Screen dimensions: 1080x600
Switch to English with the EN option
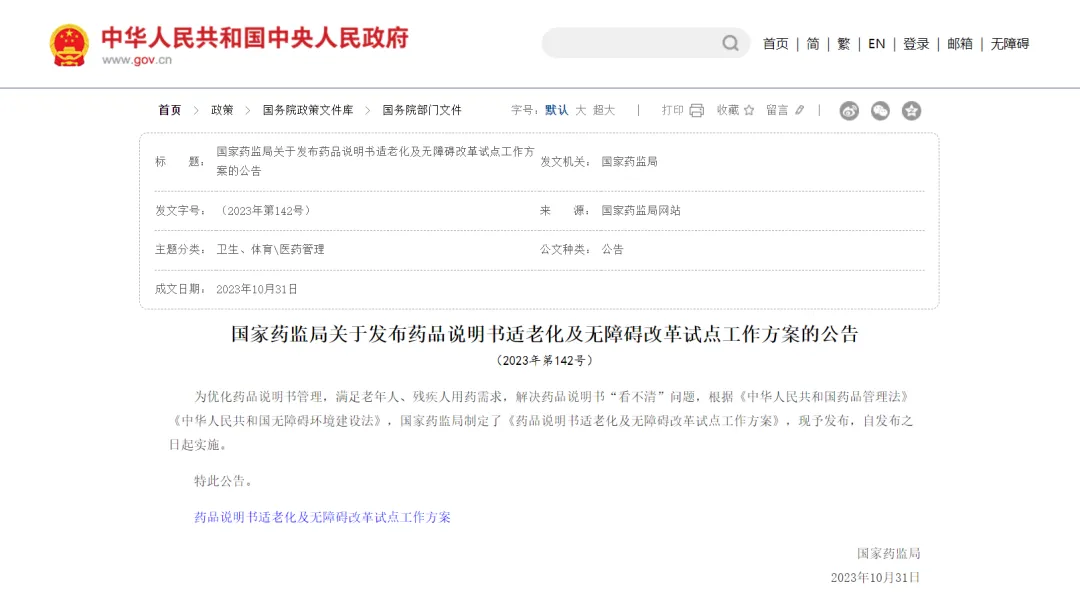pyautogui.click(x=876, y=44)
